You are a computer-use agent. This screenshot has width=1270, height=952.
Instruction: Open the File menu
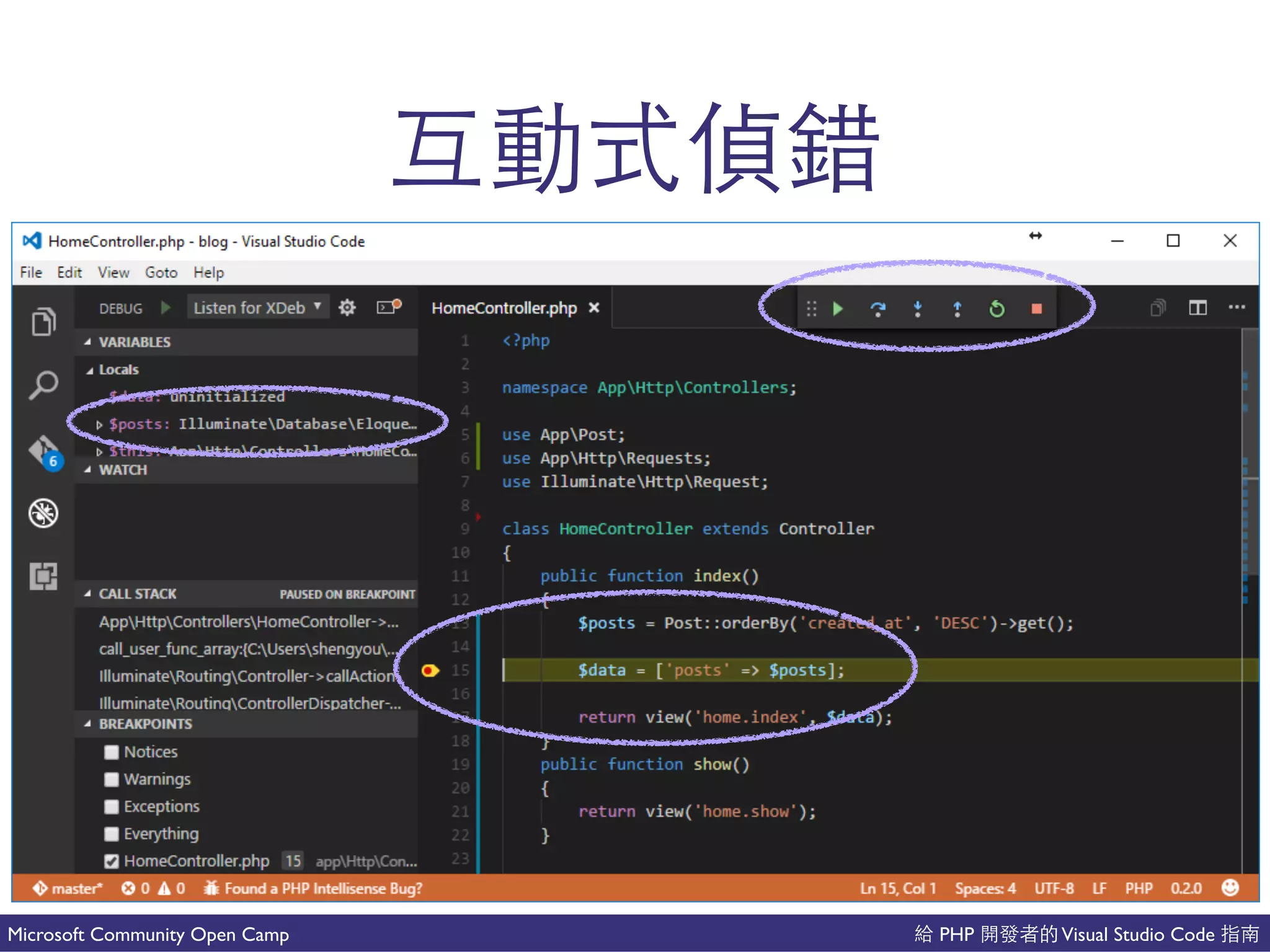click(31, 272)
